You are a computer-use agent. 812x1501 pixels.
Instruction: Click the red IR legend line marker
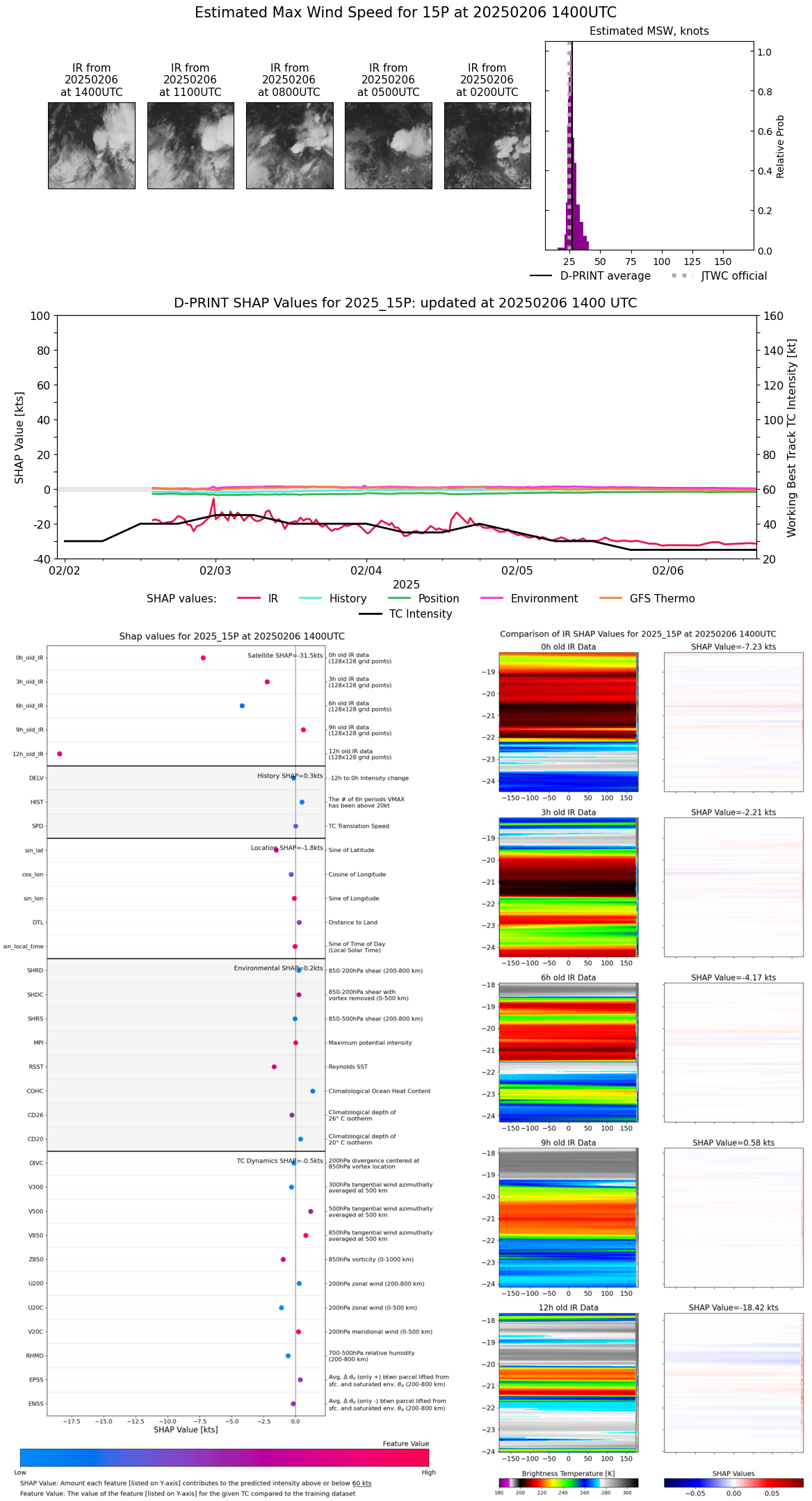point(249,598)
